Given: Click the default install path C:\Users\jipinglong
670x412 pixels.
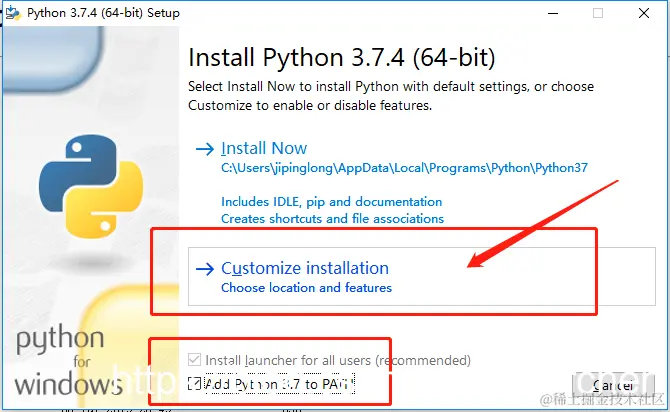Looking at the screenshot, I should (404, 168).
